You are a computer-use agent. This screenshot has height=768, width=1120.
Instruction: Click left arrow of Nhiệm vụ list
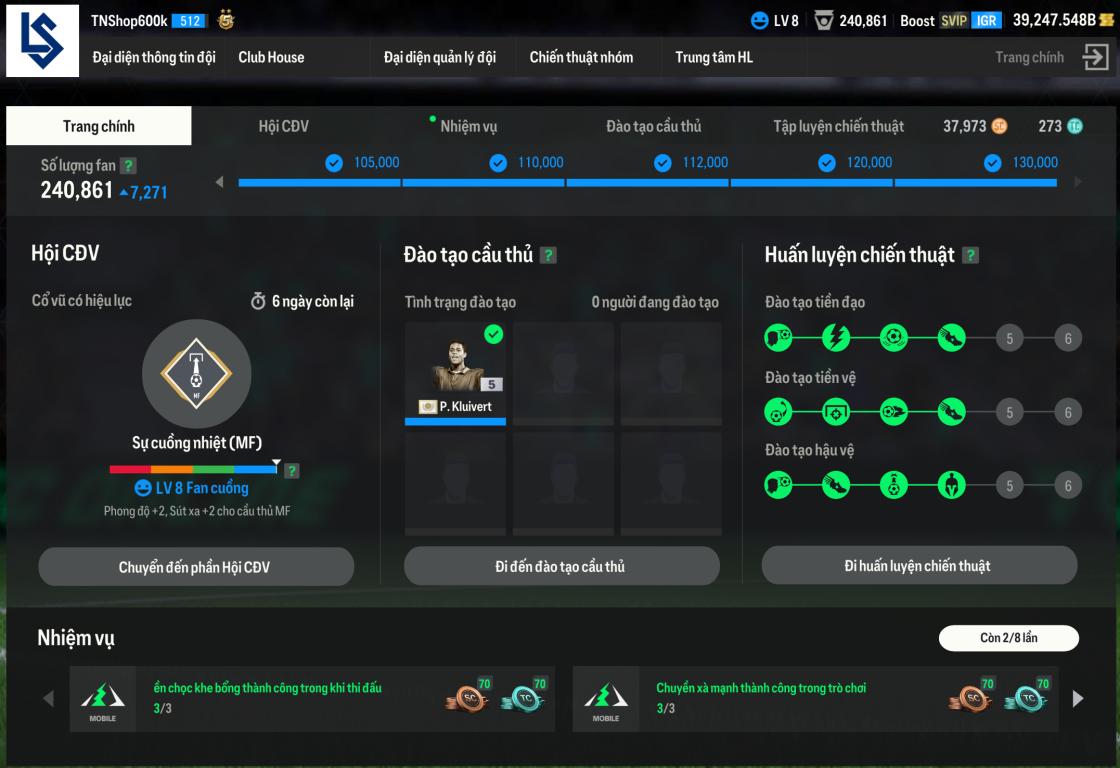(49, 699)
